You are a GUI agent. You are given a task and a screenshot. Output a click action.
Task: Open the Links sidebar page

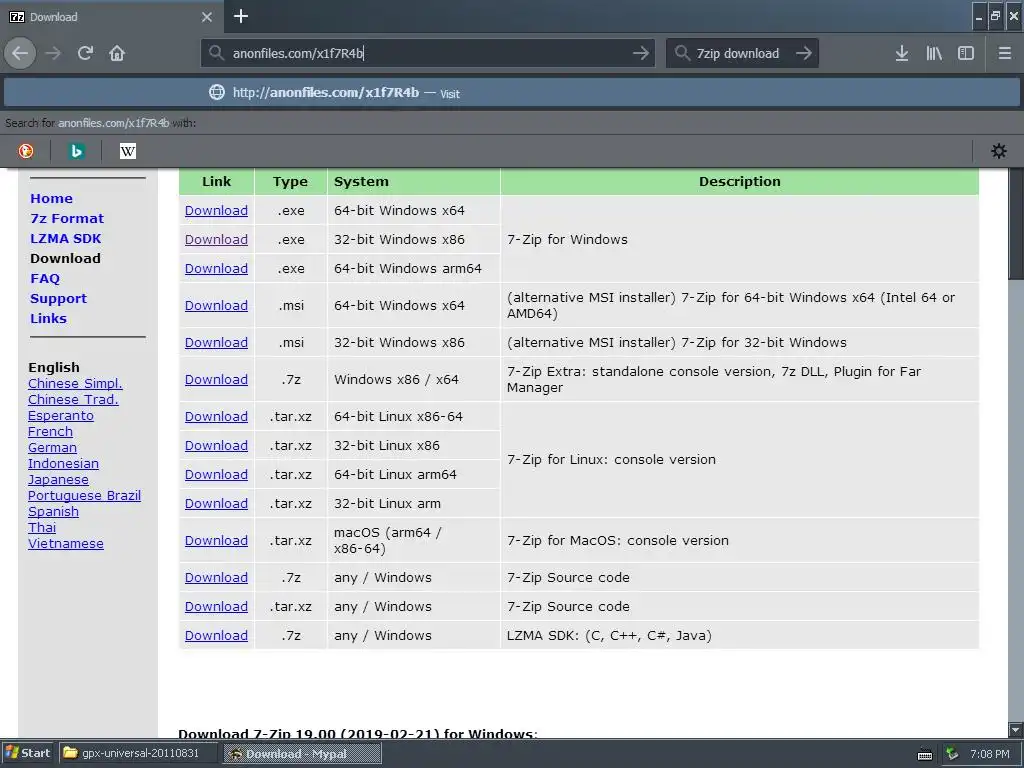48,319
